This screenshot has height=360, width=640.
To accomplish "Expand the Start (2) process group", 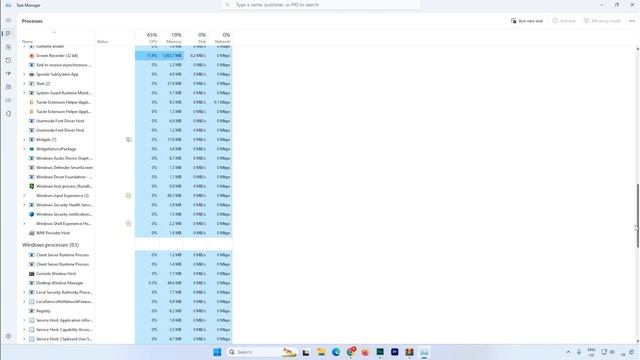I will pos(24,84).
